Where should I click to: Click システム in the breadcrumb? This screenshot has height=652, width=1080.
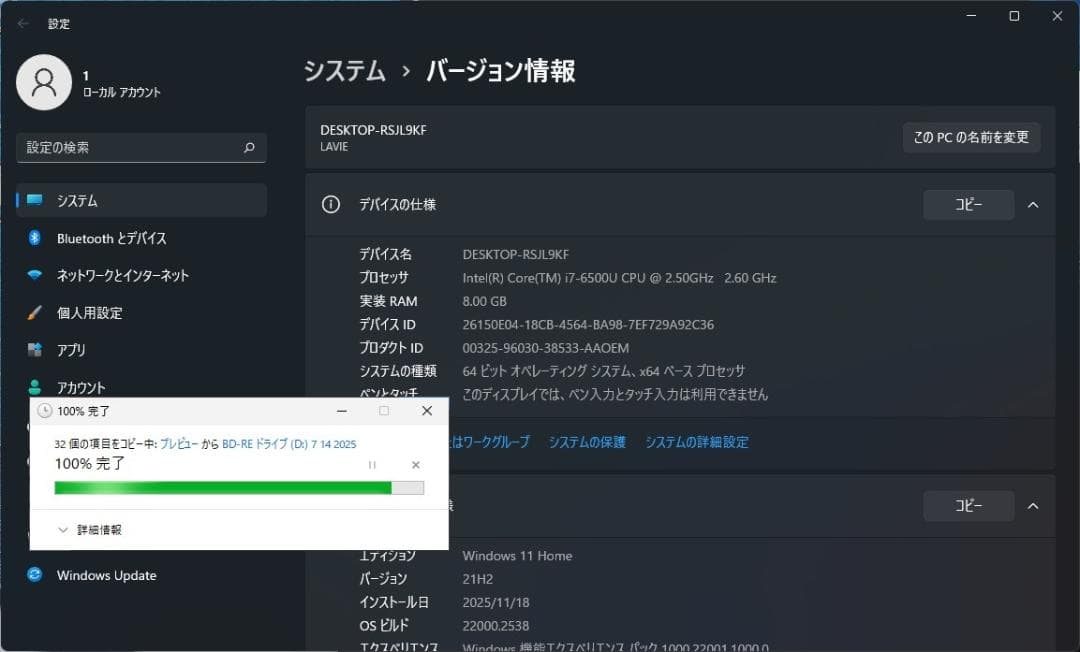tap(344, 71)
